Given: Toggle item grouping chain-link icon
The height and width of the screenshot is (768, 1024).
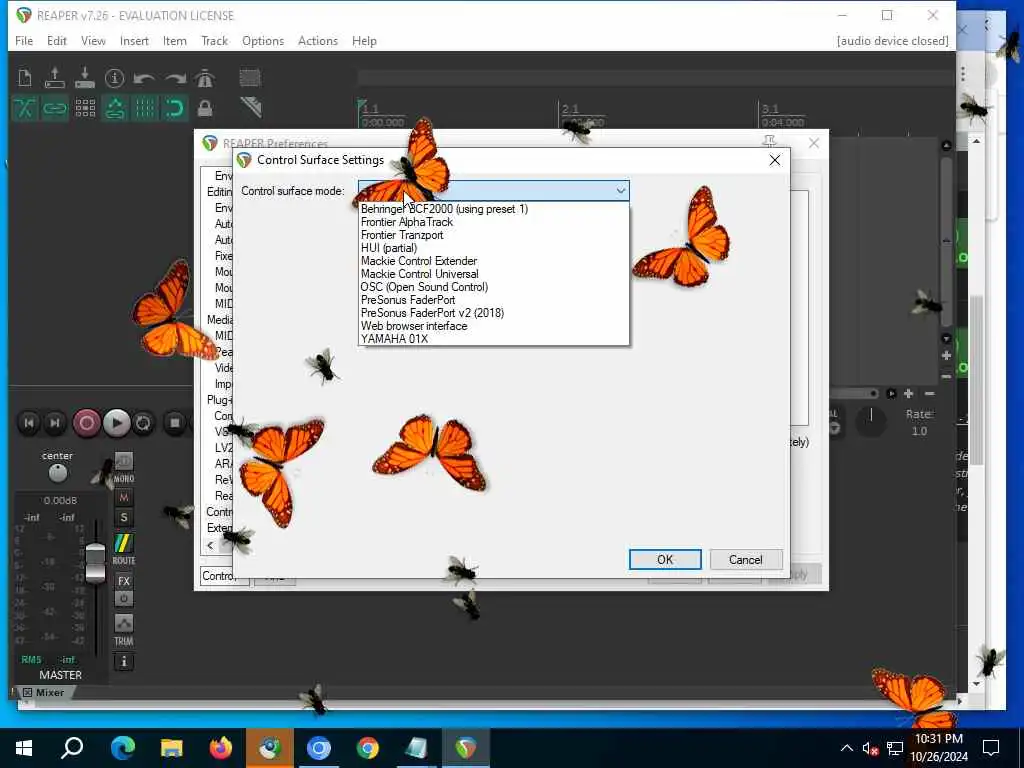Looking at the screenshot, I should click(x=55, y=108).
